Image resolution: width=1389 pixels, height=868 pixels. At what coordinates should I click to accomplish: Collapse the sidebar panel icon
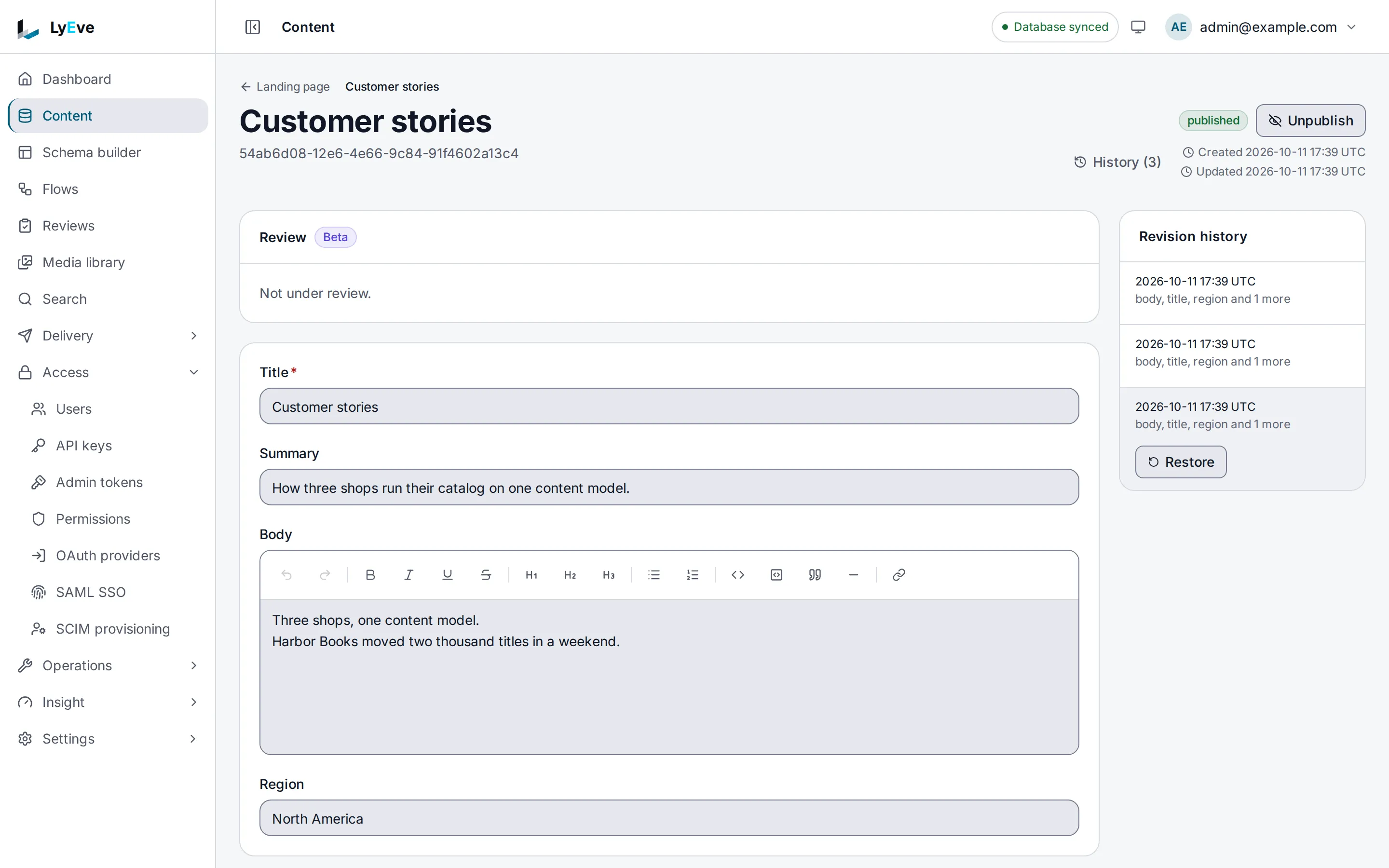253,27
